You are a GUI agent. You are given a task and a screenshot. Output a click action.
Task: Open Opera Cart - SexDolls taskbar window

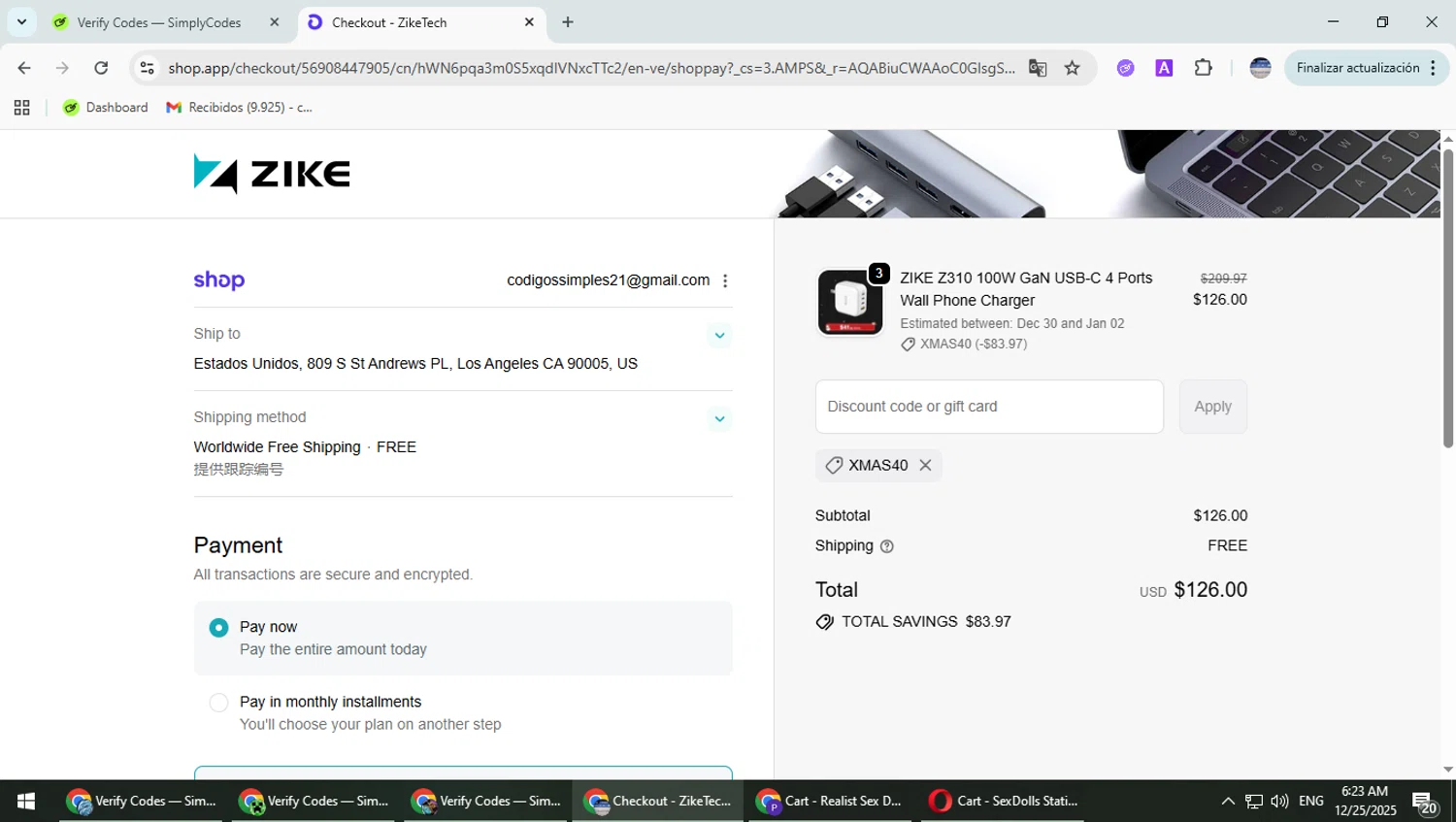[x=1004, y=801]
